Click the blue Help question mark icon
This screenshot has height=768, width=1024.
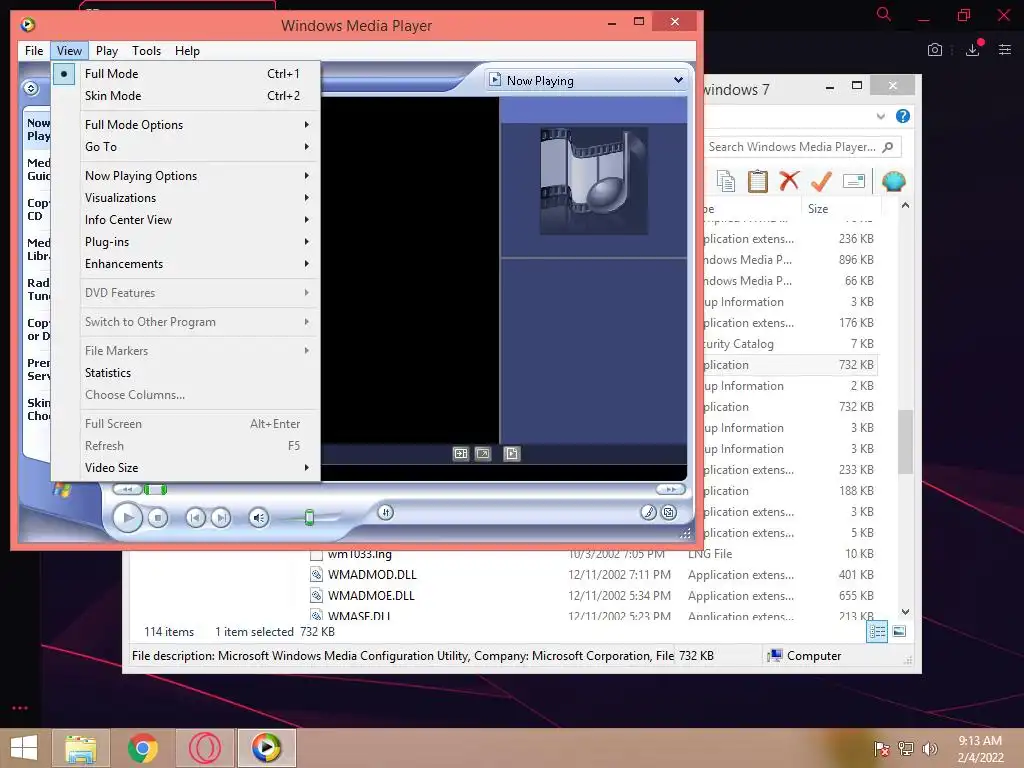[903, 116]
